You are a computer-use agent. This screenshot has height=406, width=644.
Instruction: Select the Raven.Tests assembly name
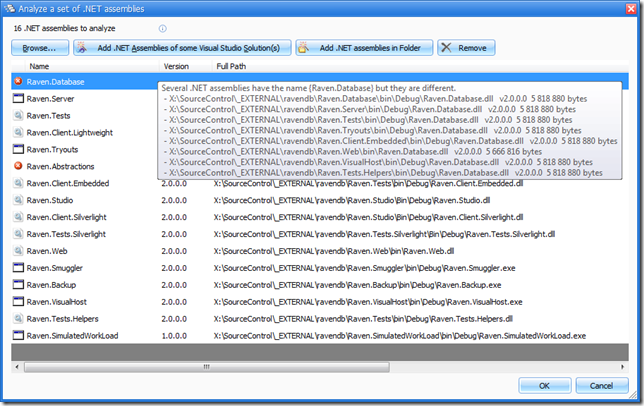48,116
